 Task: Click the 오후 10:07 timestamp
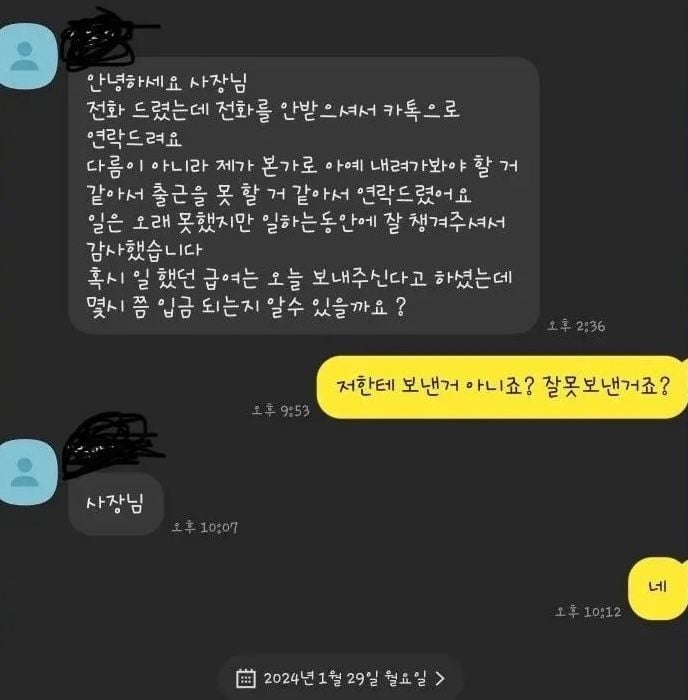(x=205, y=528)
